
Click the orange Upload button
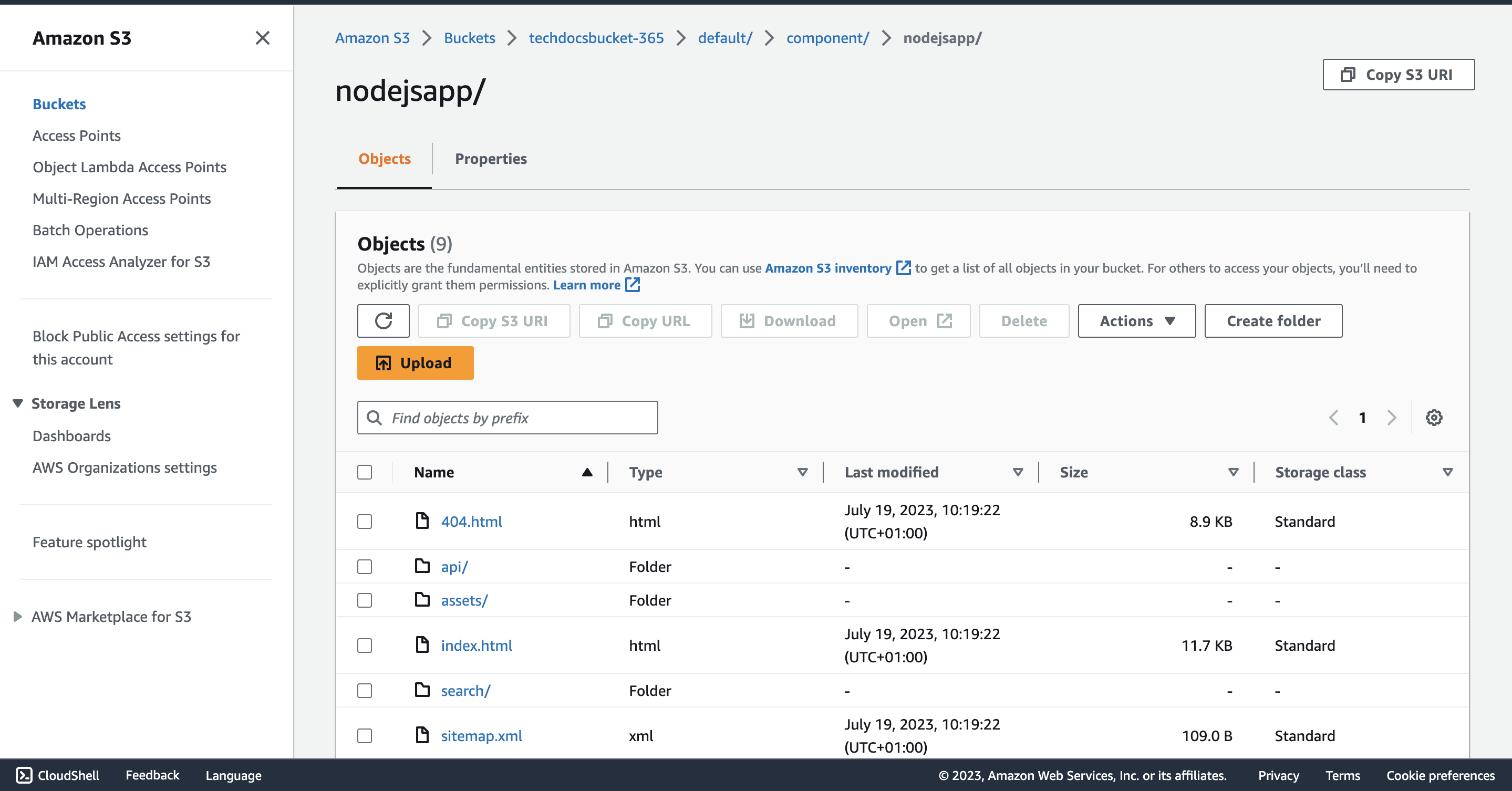tap(415, 363)
